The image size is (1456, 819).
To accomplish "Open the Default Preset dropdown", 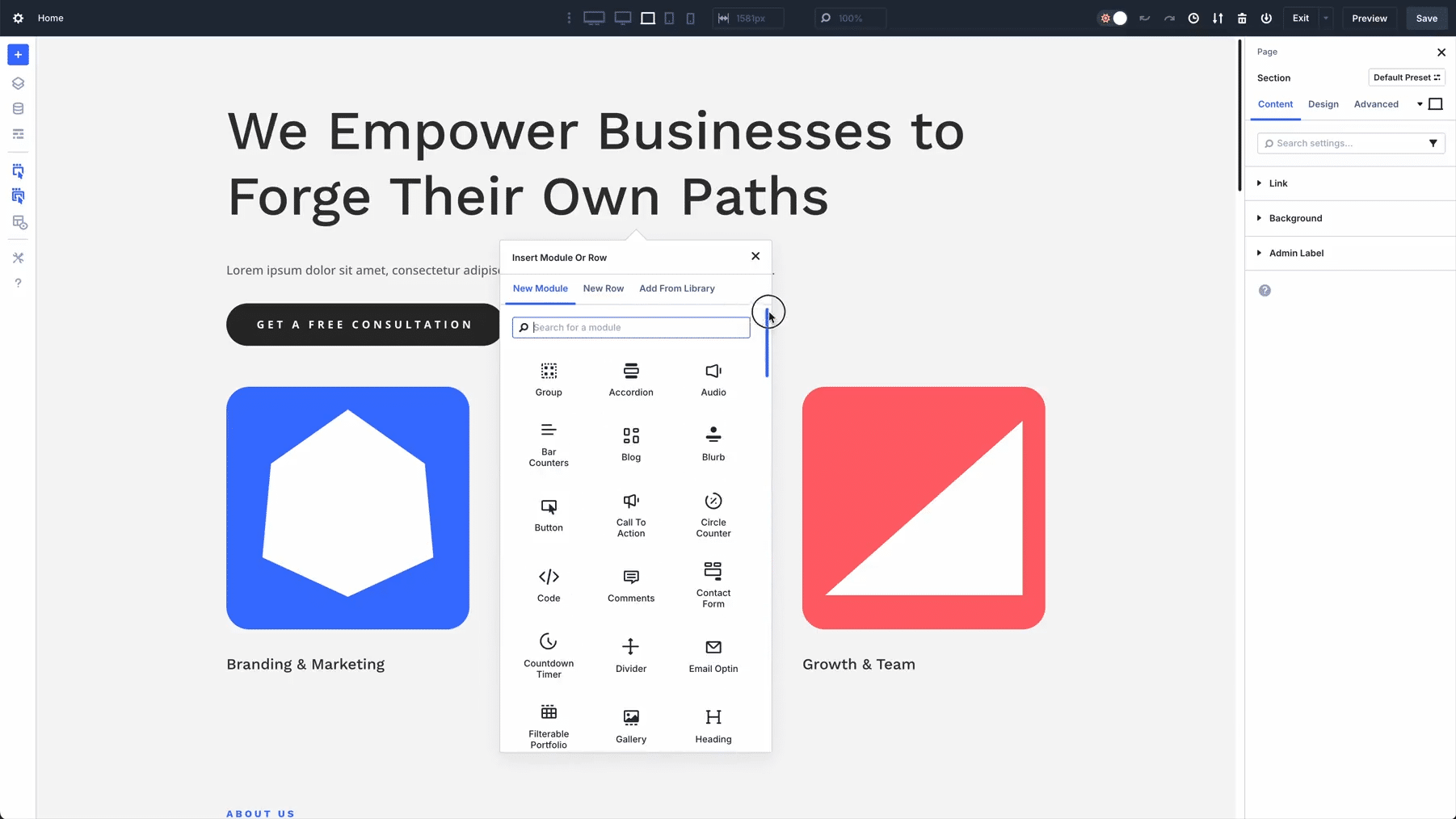I will [x=1406, y=78].
